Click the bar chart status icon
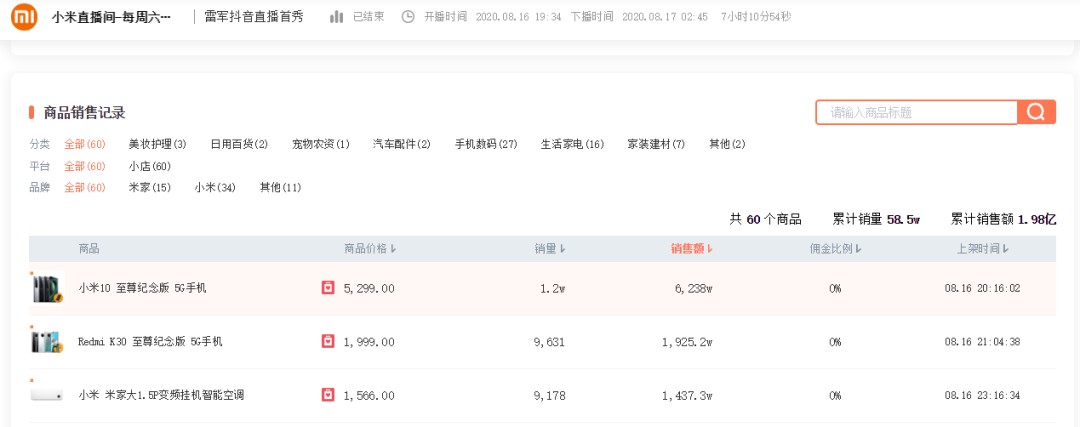 (336, 17)
